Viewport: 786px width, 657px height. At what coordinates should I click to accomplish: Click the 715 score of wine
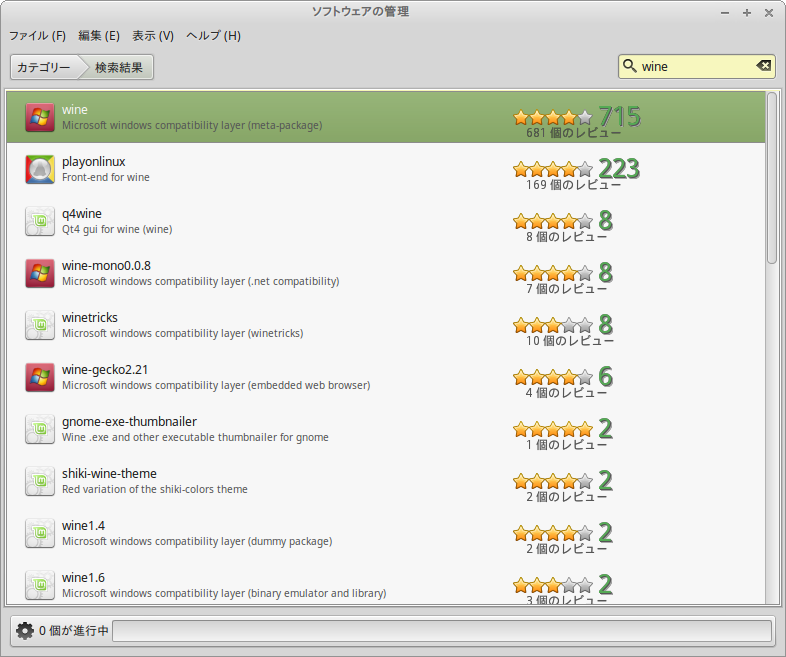pos(620,116)
